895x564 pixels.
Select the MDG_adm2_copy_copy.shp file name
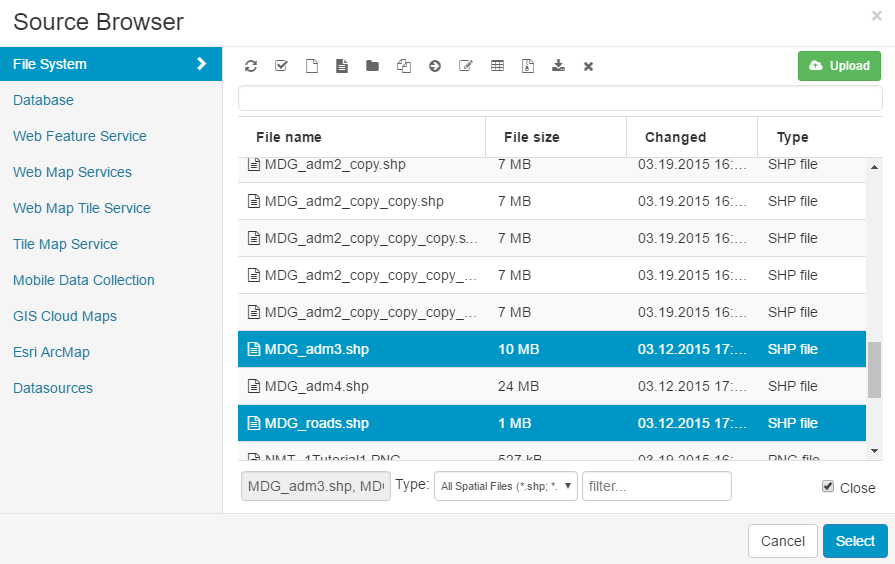point(354,202)
